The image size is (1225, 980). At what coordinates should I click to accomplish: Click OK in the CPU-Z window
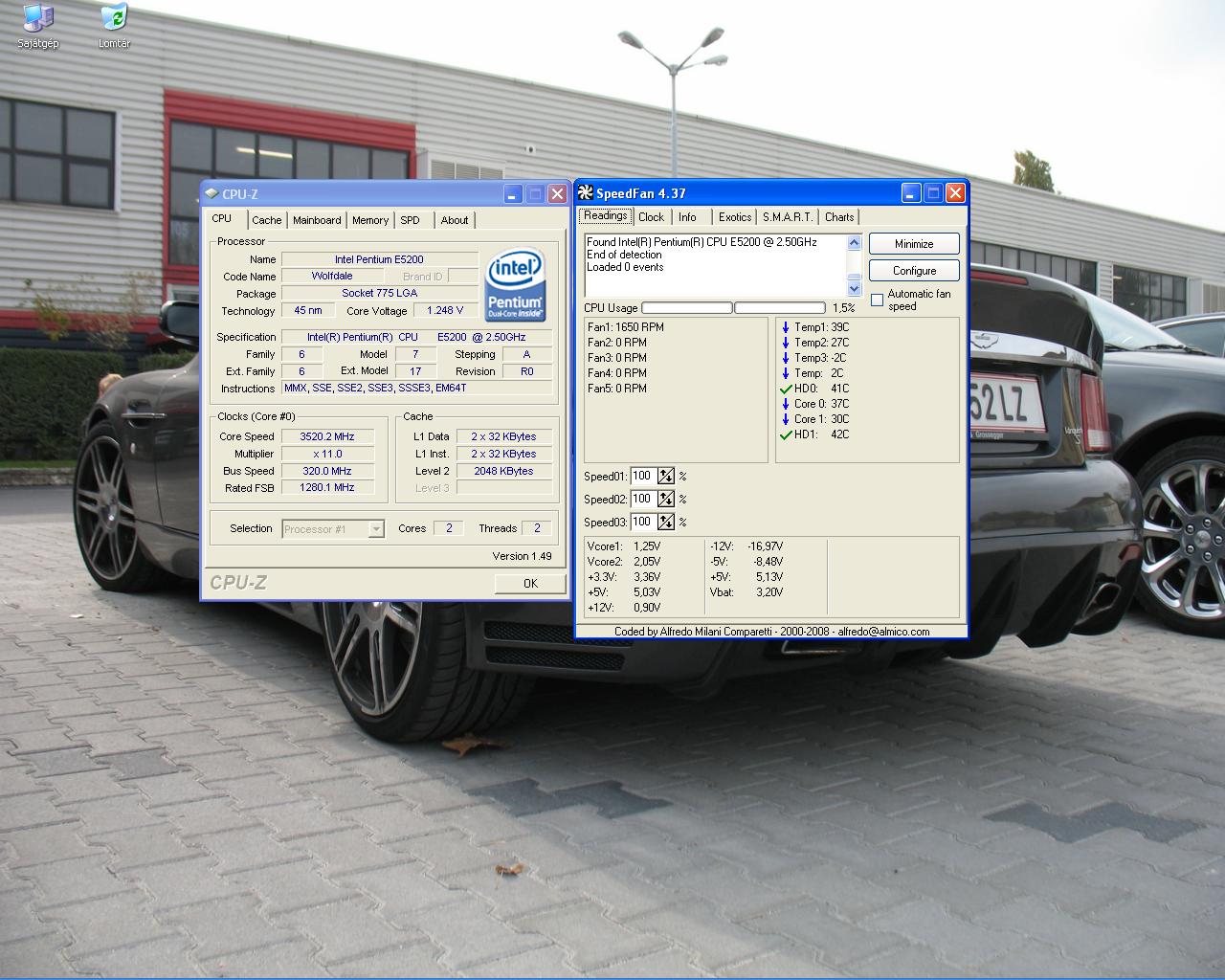[530, 583]
